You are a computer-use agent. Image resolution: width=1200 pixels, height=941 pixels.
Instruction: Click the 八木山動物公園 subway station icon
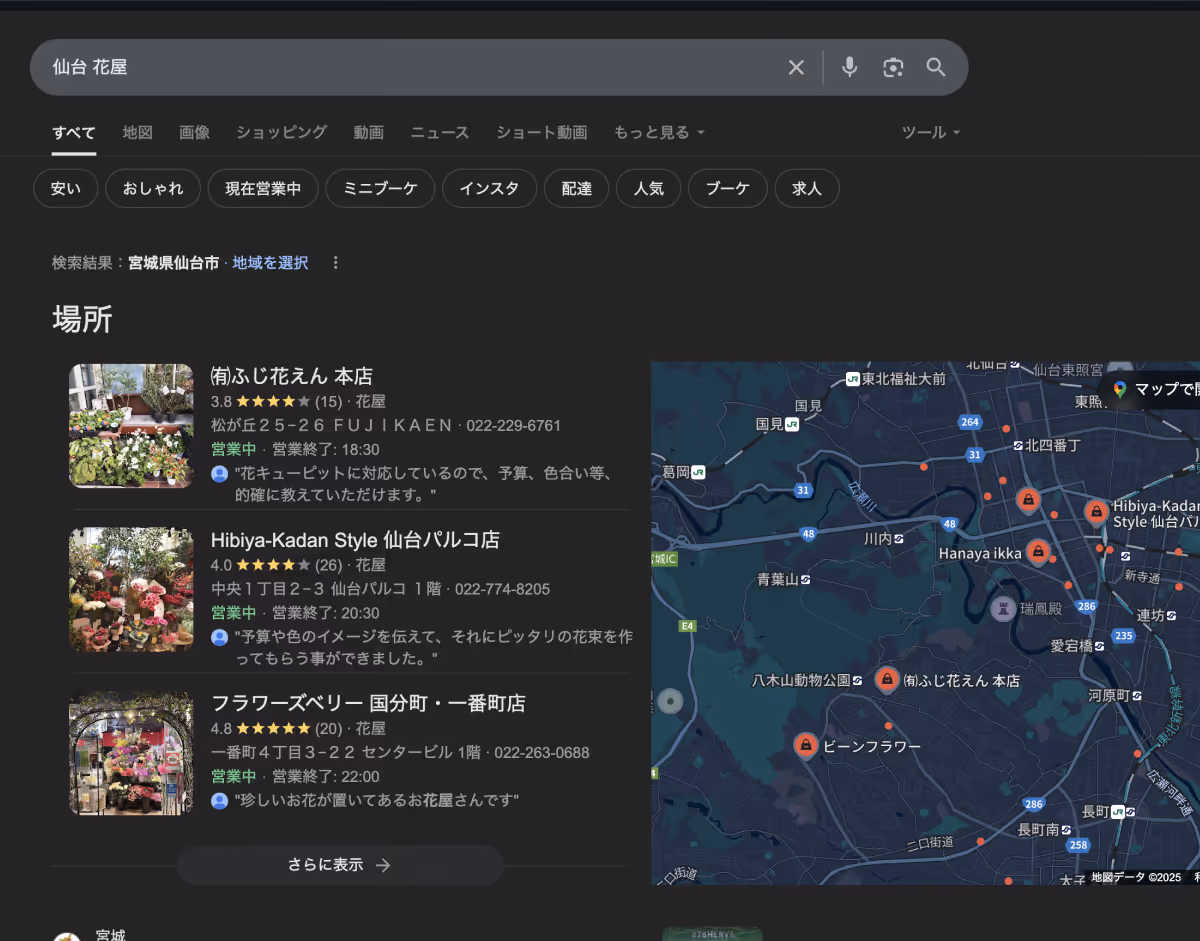point(858,680)
